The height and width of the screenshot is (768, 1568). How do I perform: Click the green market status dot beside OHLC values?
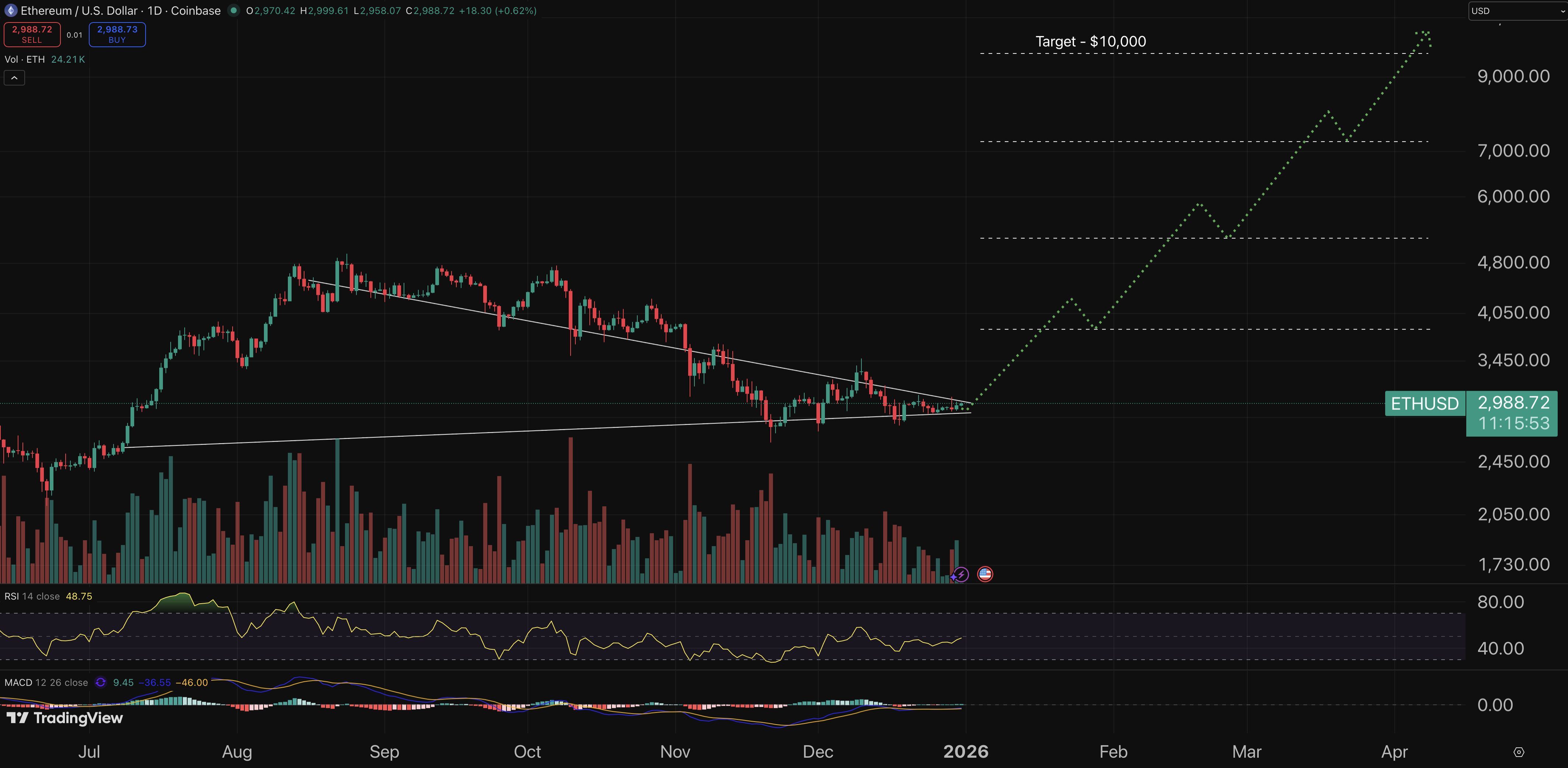pos(233,10)
